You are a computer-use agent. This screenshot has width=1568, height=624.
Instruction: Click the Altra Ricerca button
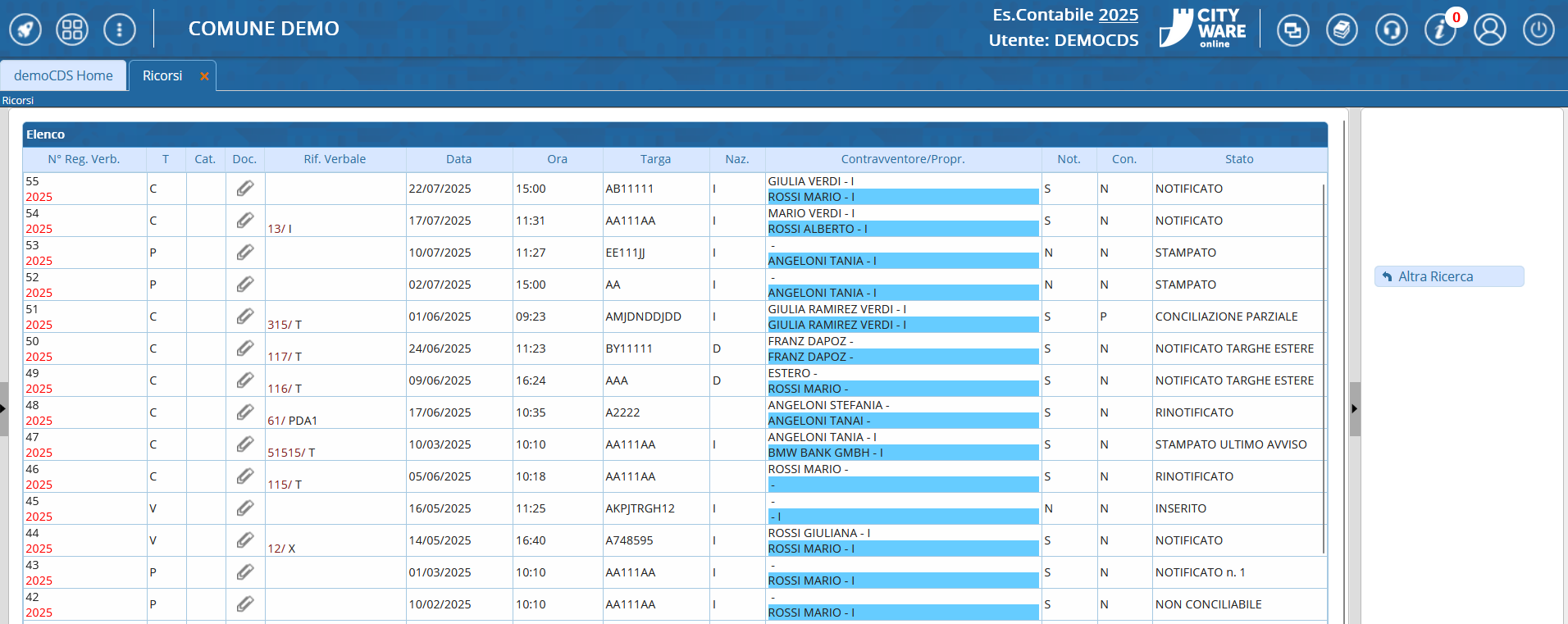[x=1449, y=276]
